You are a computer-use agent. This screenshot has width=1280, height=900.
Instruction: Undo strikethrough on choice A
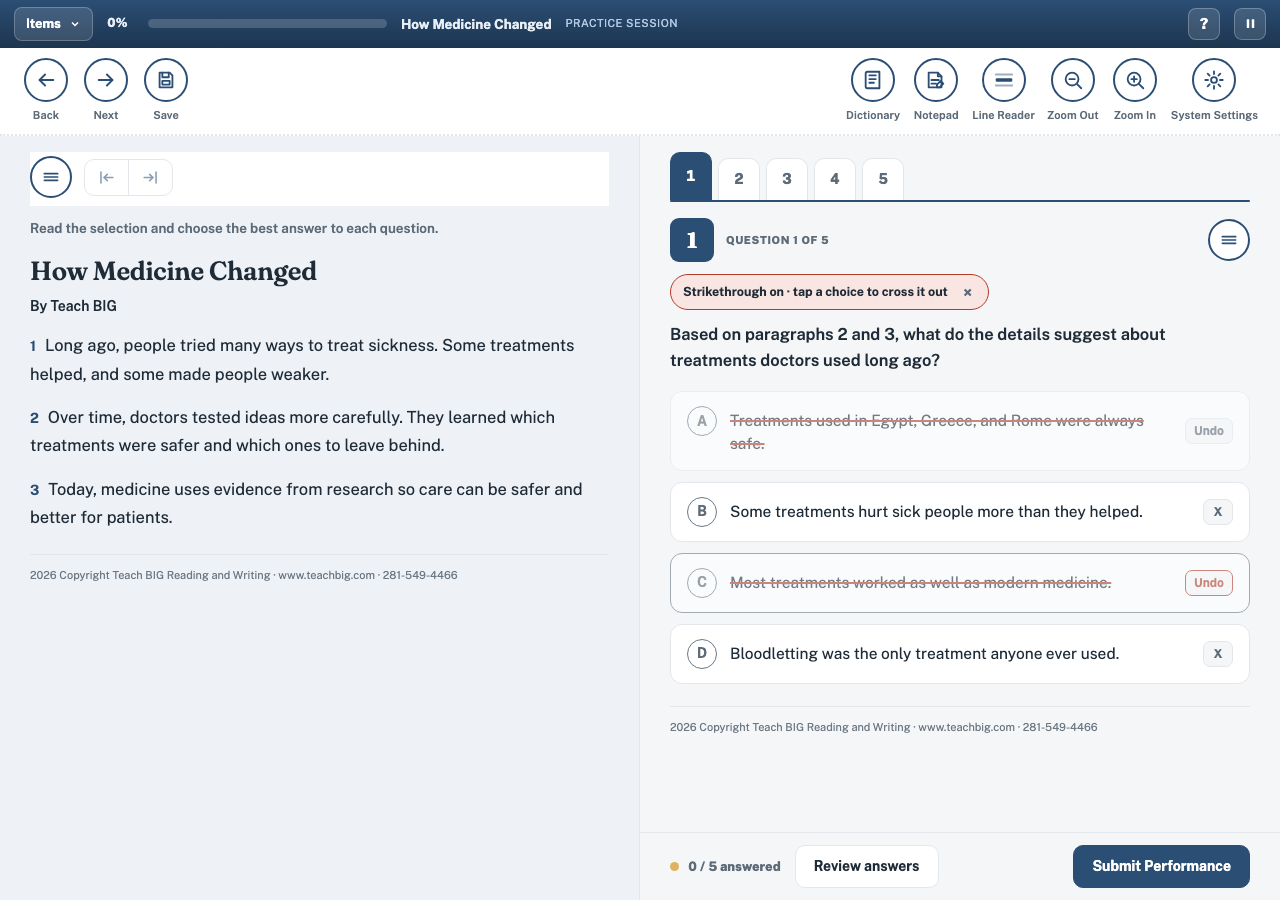coord(1209,431)
